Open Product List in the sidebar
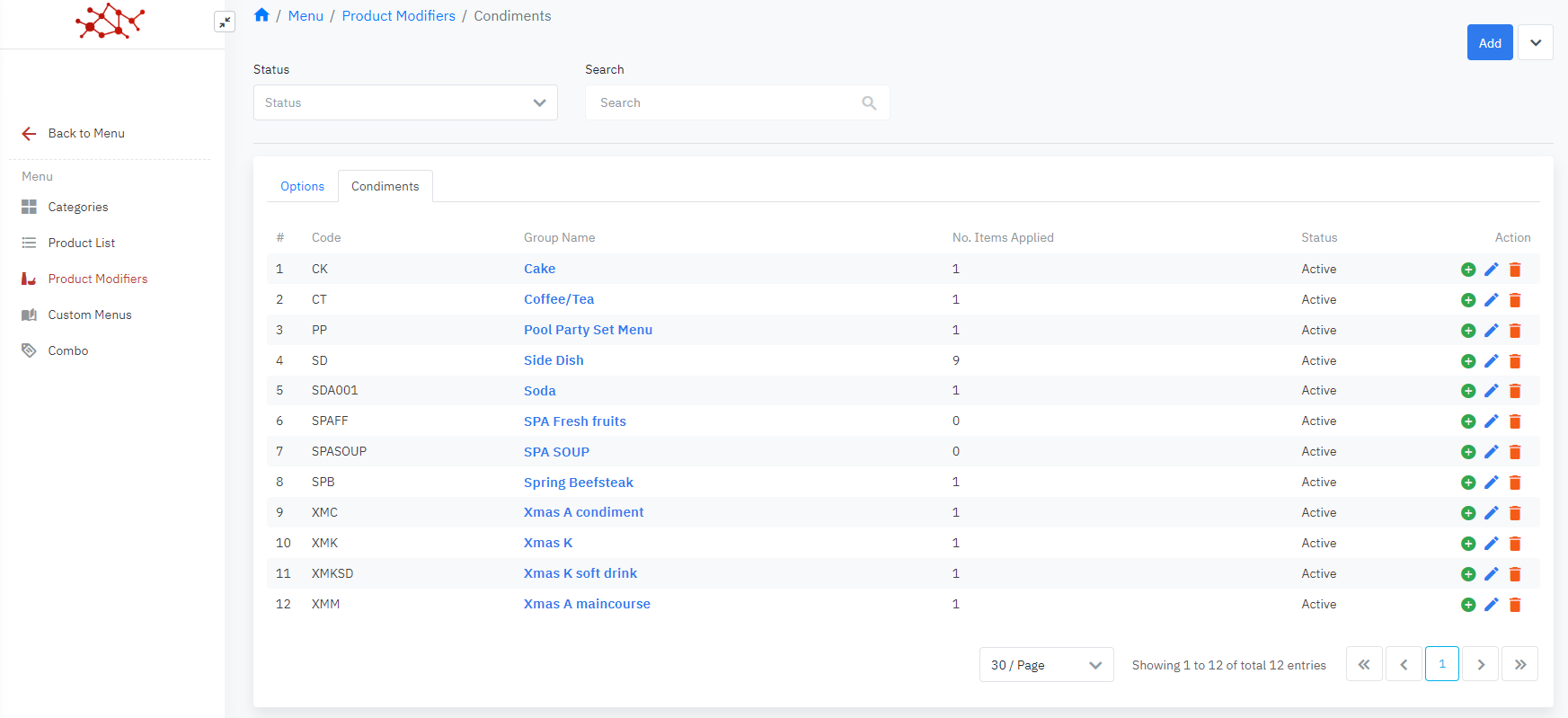 click(x=82, y=243)
